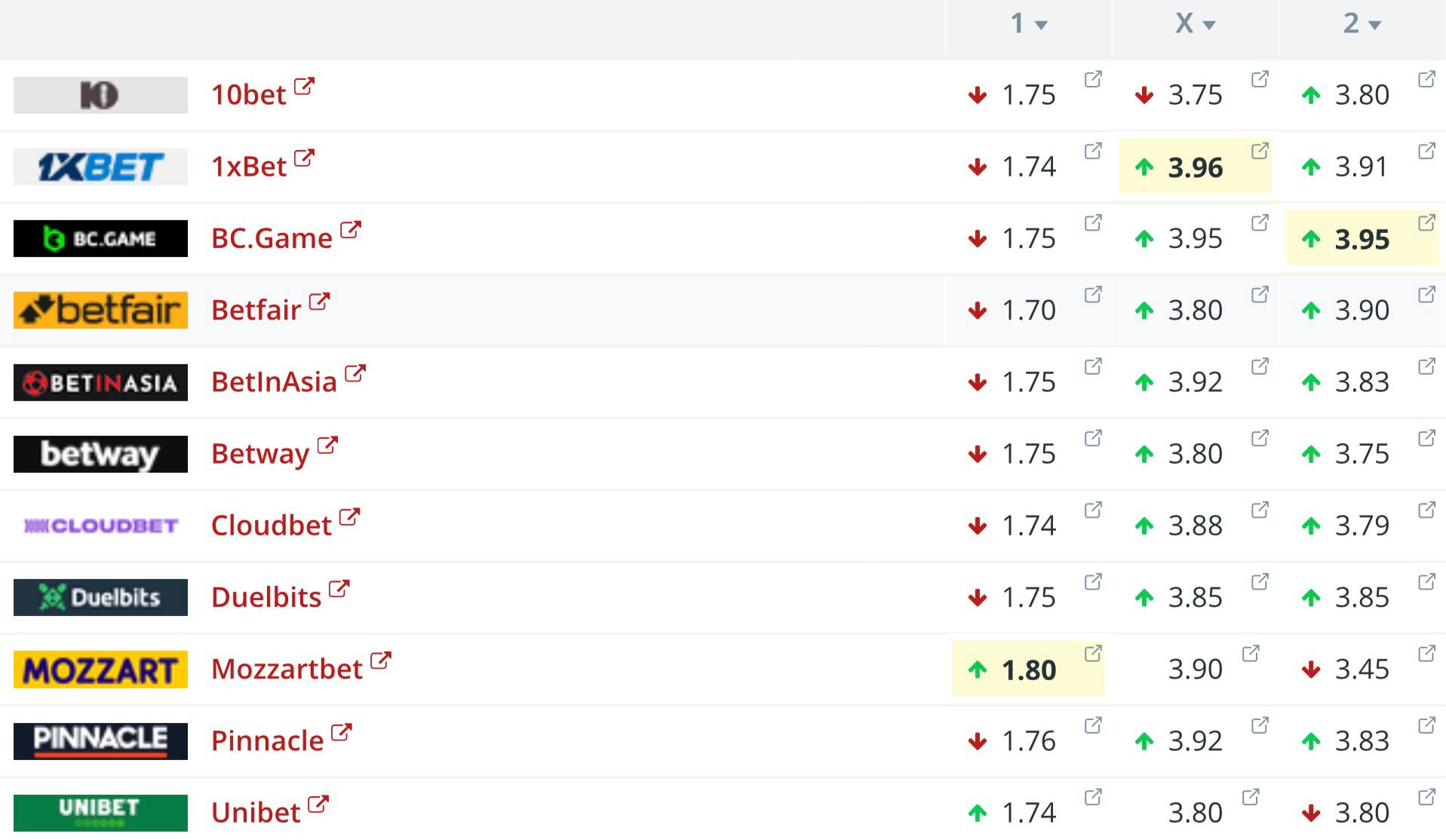Sort by column X dropdown arrow
1446x840 pixels.
(x=1209, y=25)
